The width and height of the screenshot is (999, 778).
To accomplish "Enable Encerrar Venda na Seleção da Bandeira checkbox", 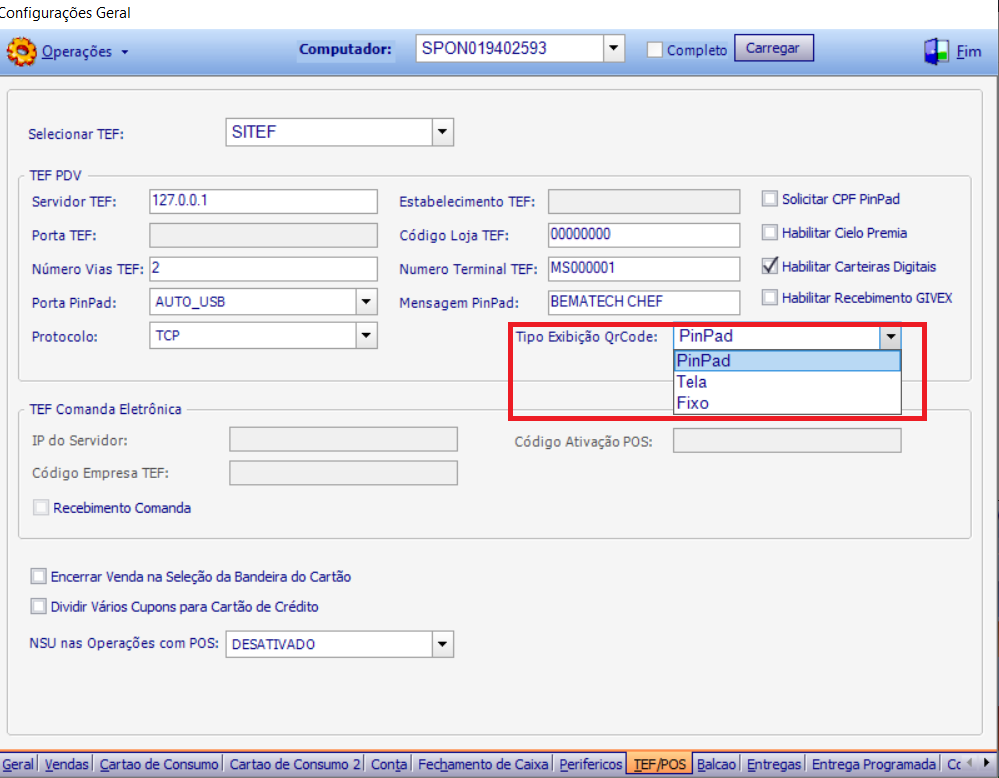I will point(38,577).
